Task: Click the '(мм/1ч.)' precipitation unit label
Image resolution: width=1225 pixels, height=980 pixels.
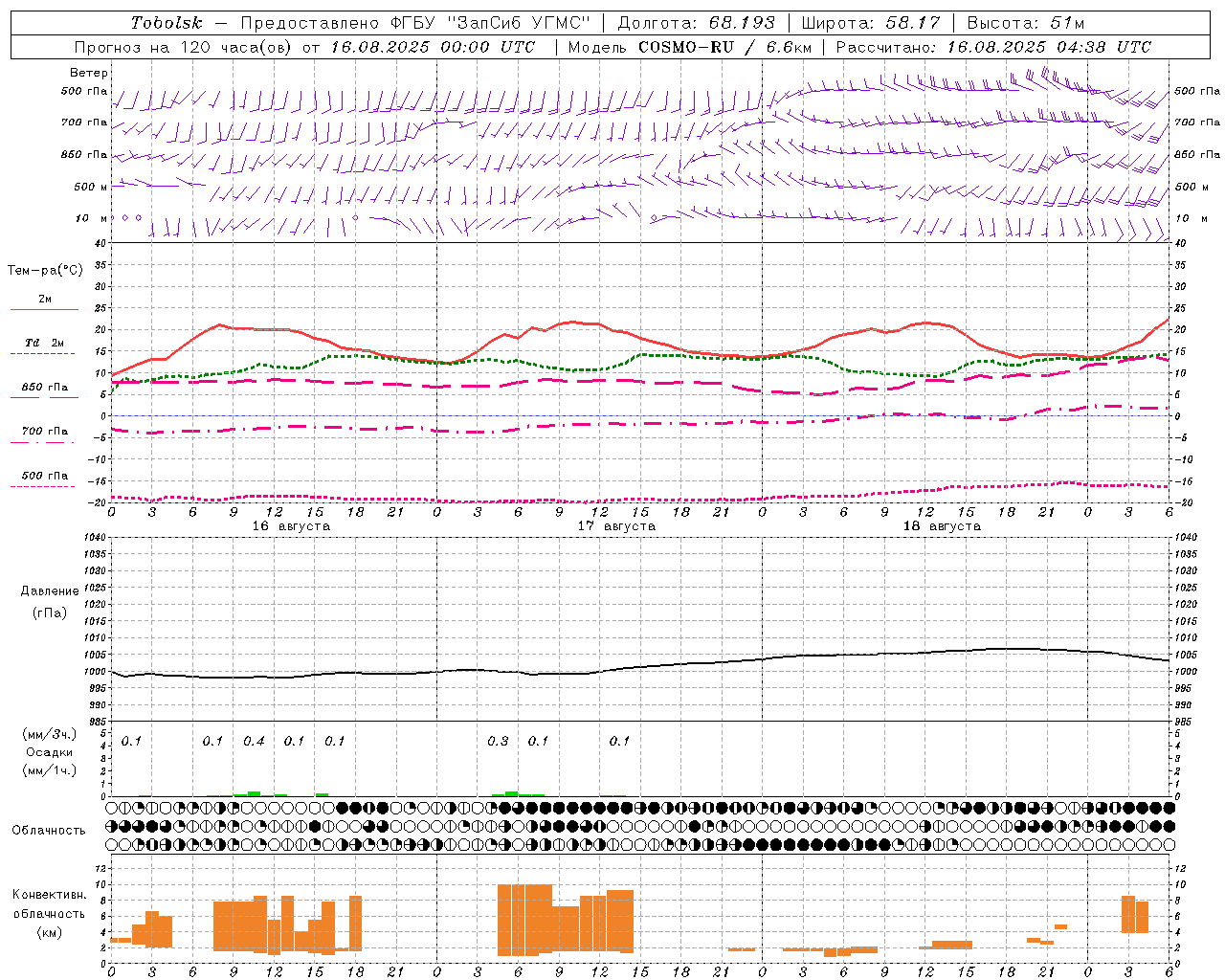Action: pyautogui.click(x=49, y=770)
